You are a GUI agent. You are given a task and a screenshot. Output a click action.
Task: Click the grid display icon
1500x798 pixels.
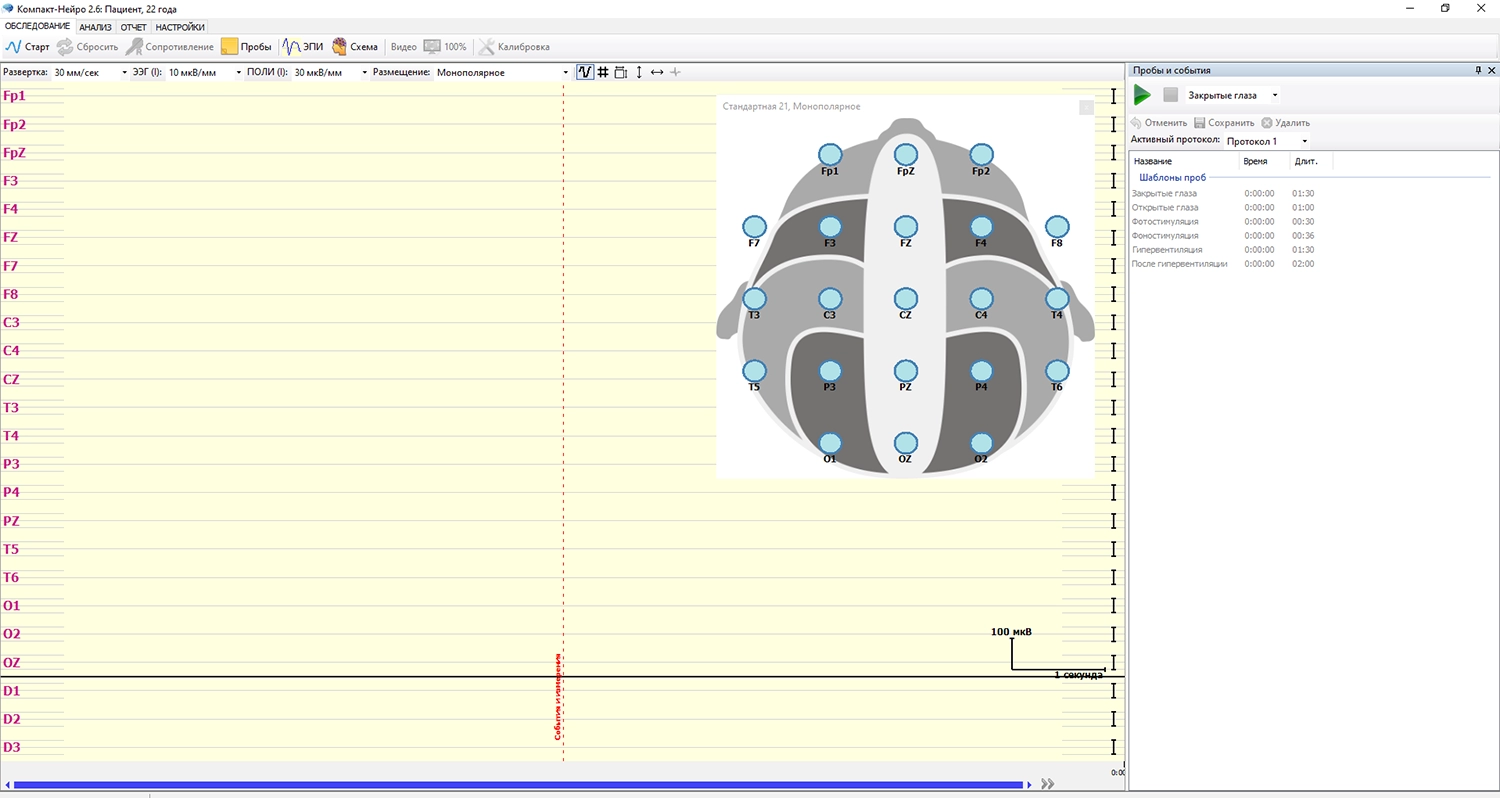point(603,73)
